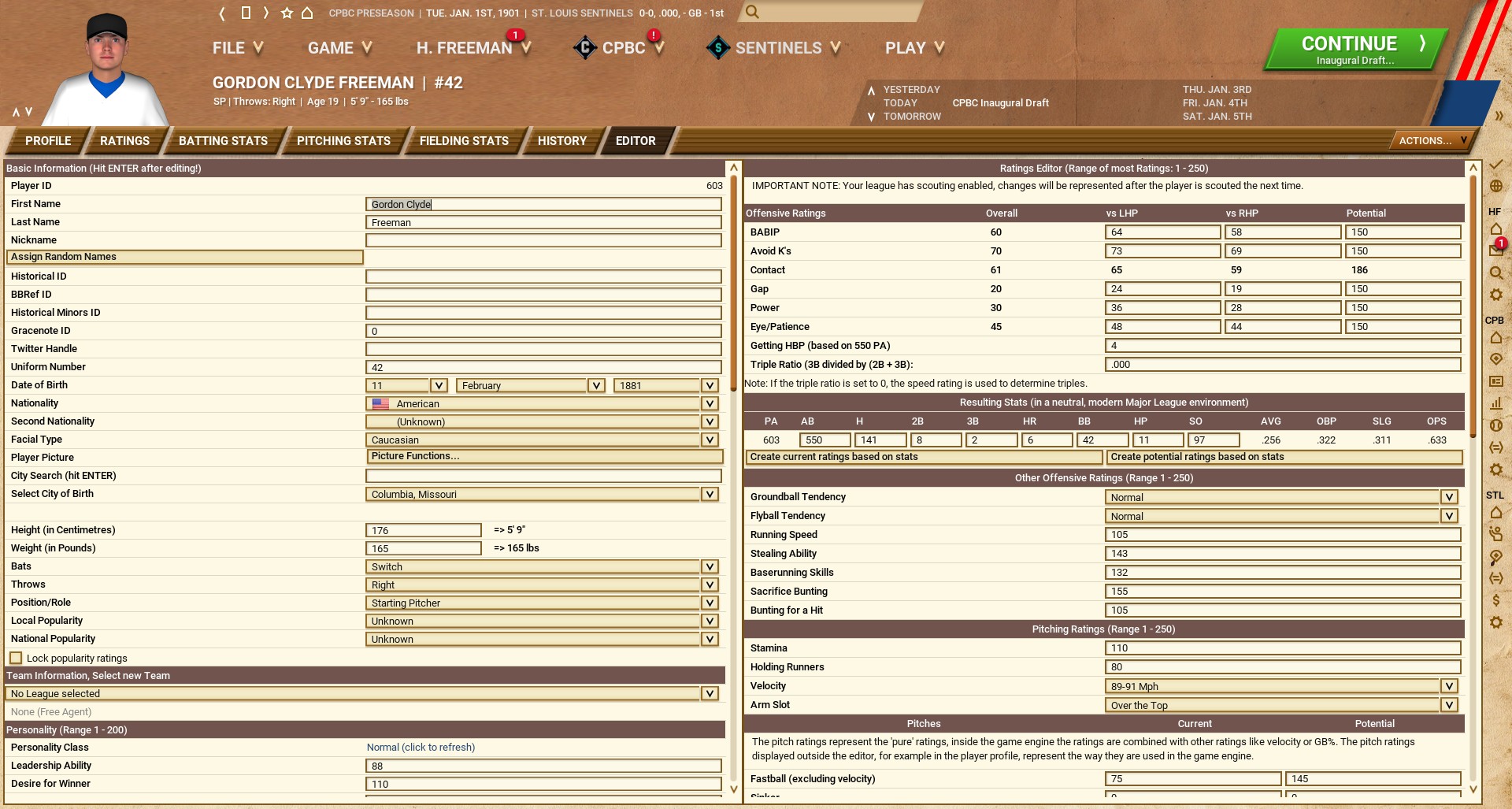This screenshot has height=809, width=1512.
Task: Click the search magnifier in the top search bar
Action: 752,12
